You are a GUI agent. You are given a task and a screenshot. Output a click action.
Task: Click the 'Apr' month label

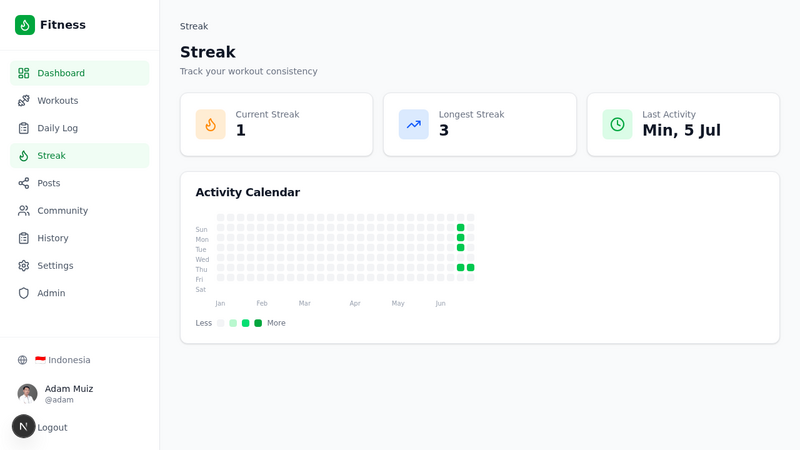pyautogui.click(x=355, y=304)
